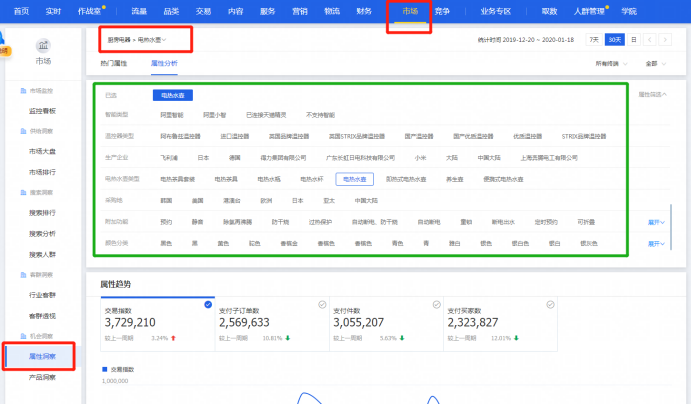
Task: Click the previous period arrow button
Action: click(x=652, y=39)
